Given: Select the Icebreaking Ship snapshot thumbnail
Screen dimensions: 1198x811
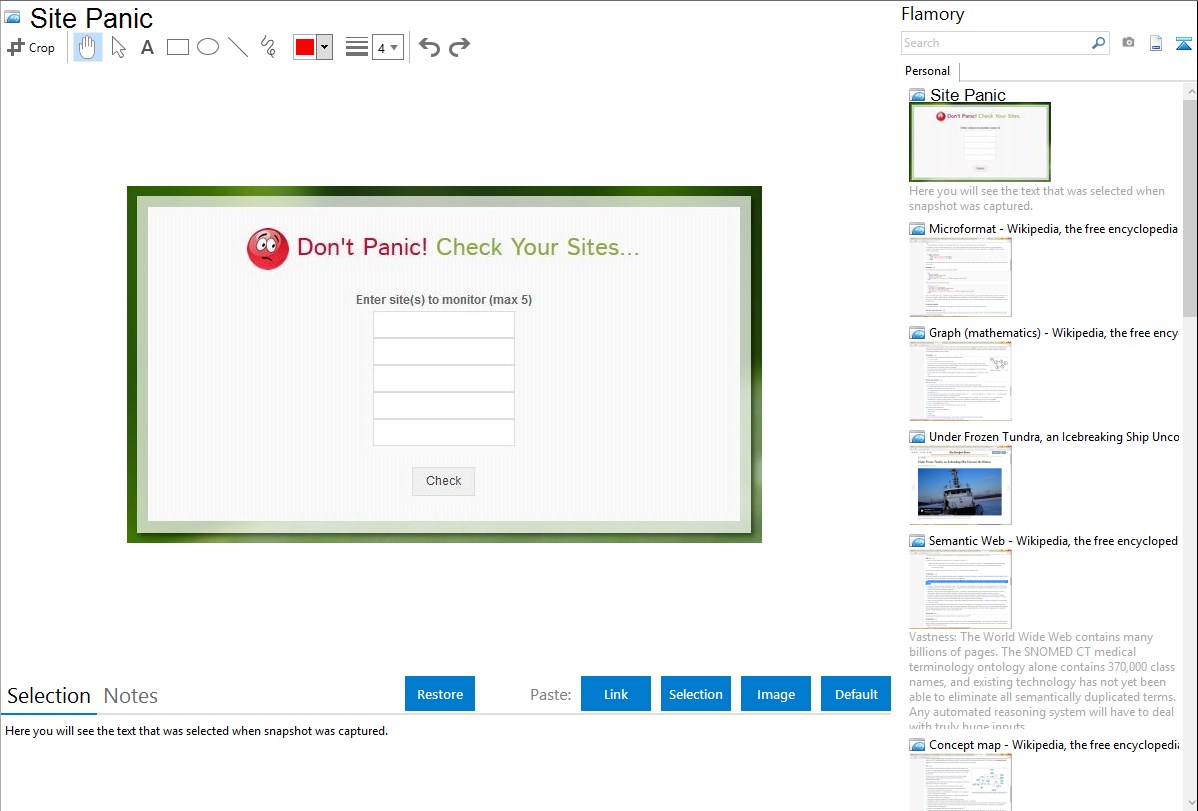Looking at the screenshot, I should click(x=960, y=485).
